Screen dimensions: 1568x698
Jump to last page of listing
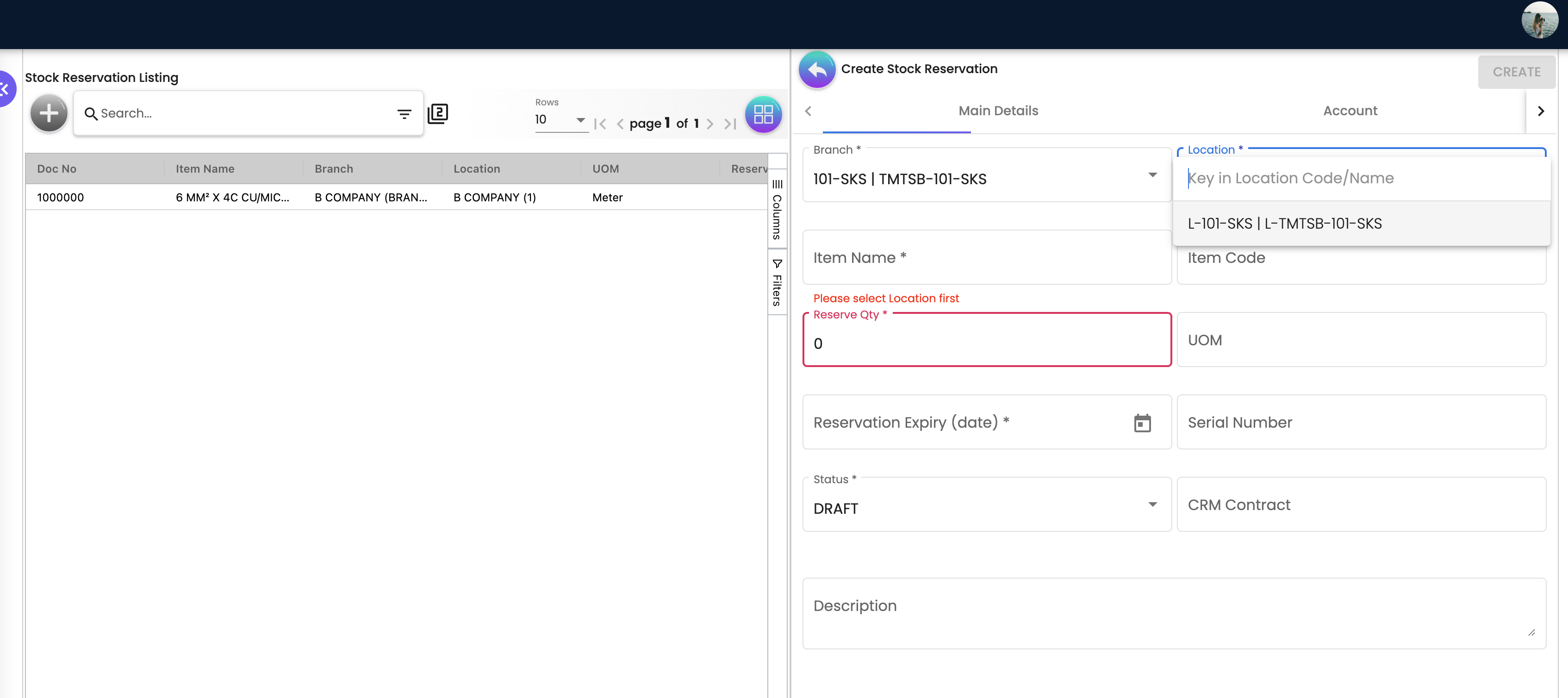coord(730,124)
